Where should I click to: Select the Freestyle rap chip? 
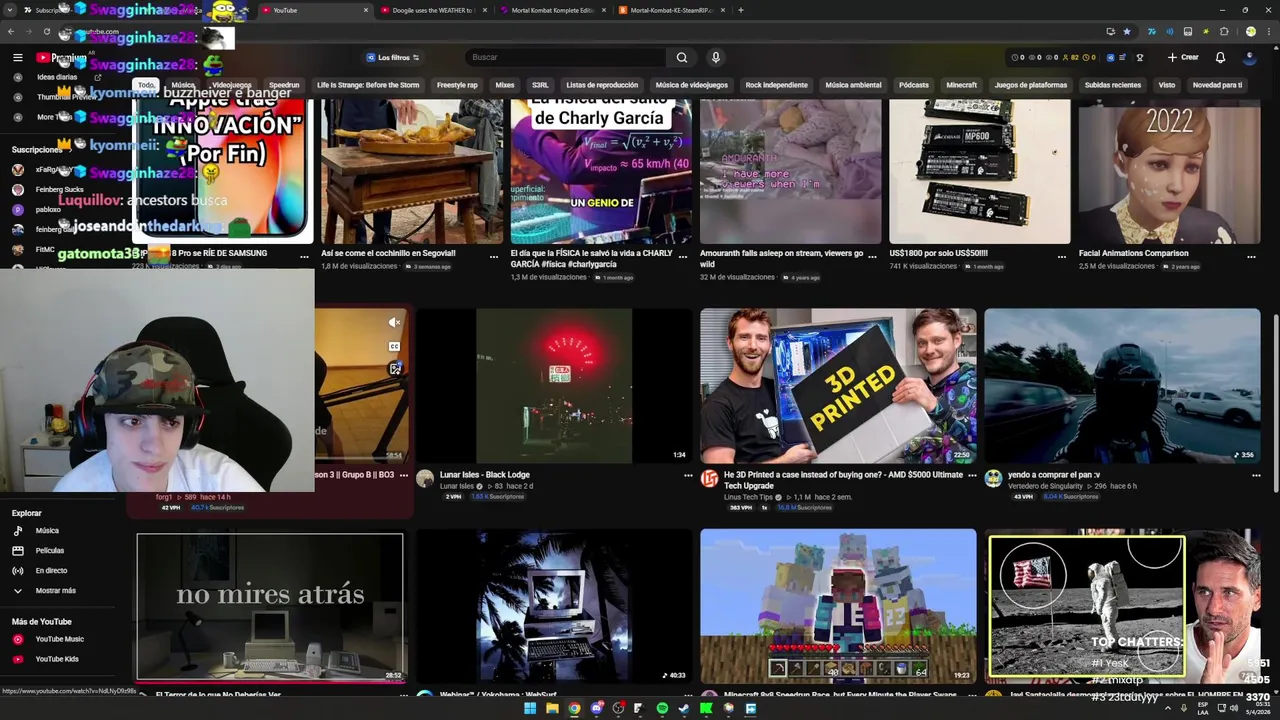(x=457, y=85)
